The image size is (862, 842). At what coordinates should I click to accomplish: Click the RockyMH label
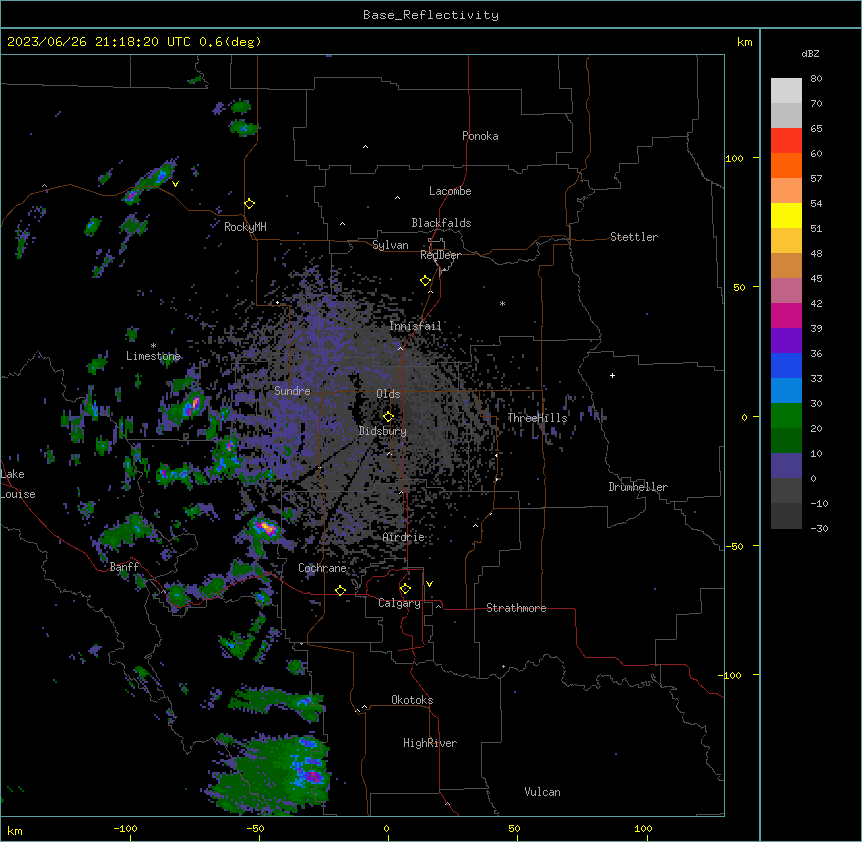coord(245,227)
